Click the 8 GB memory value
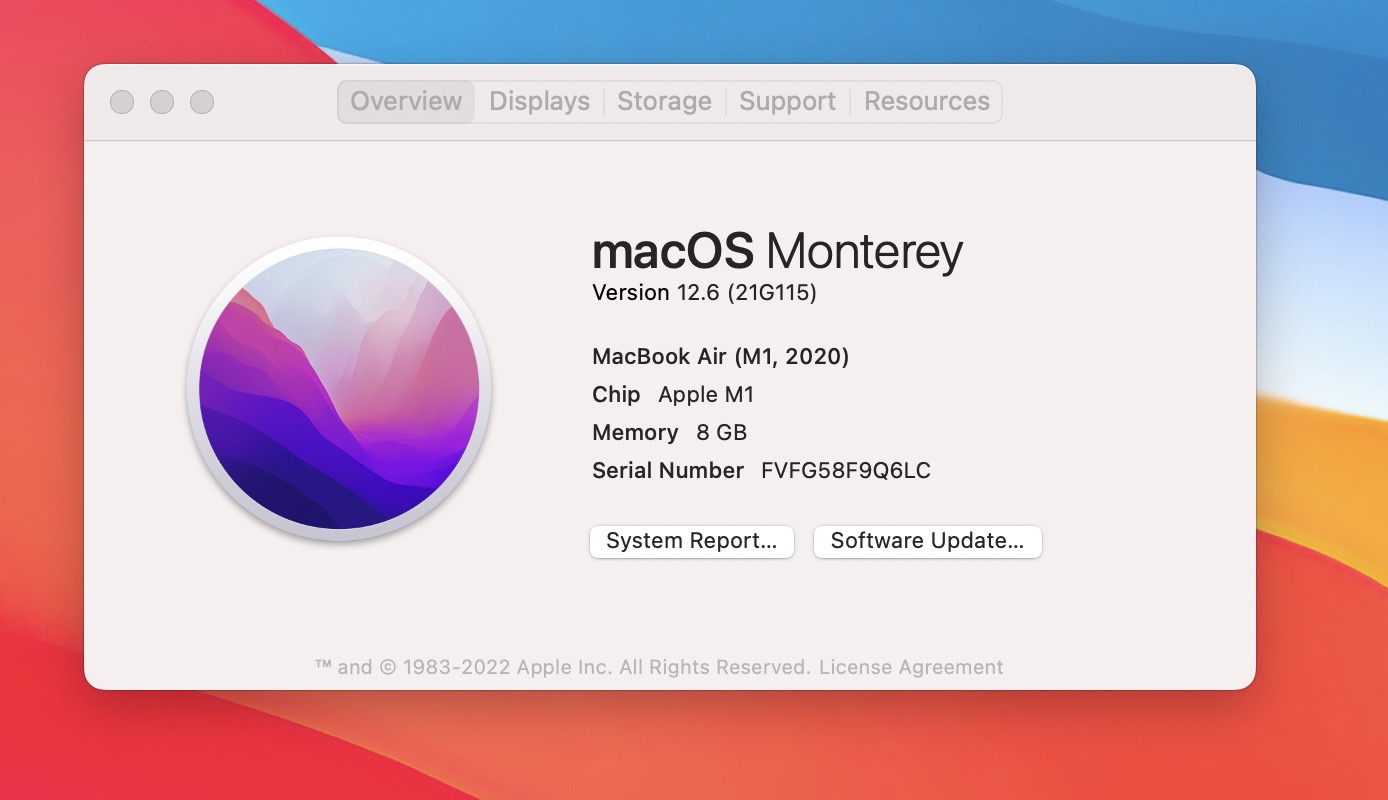The height and width of the screenshot is (800, 1388). 722,433
